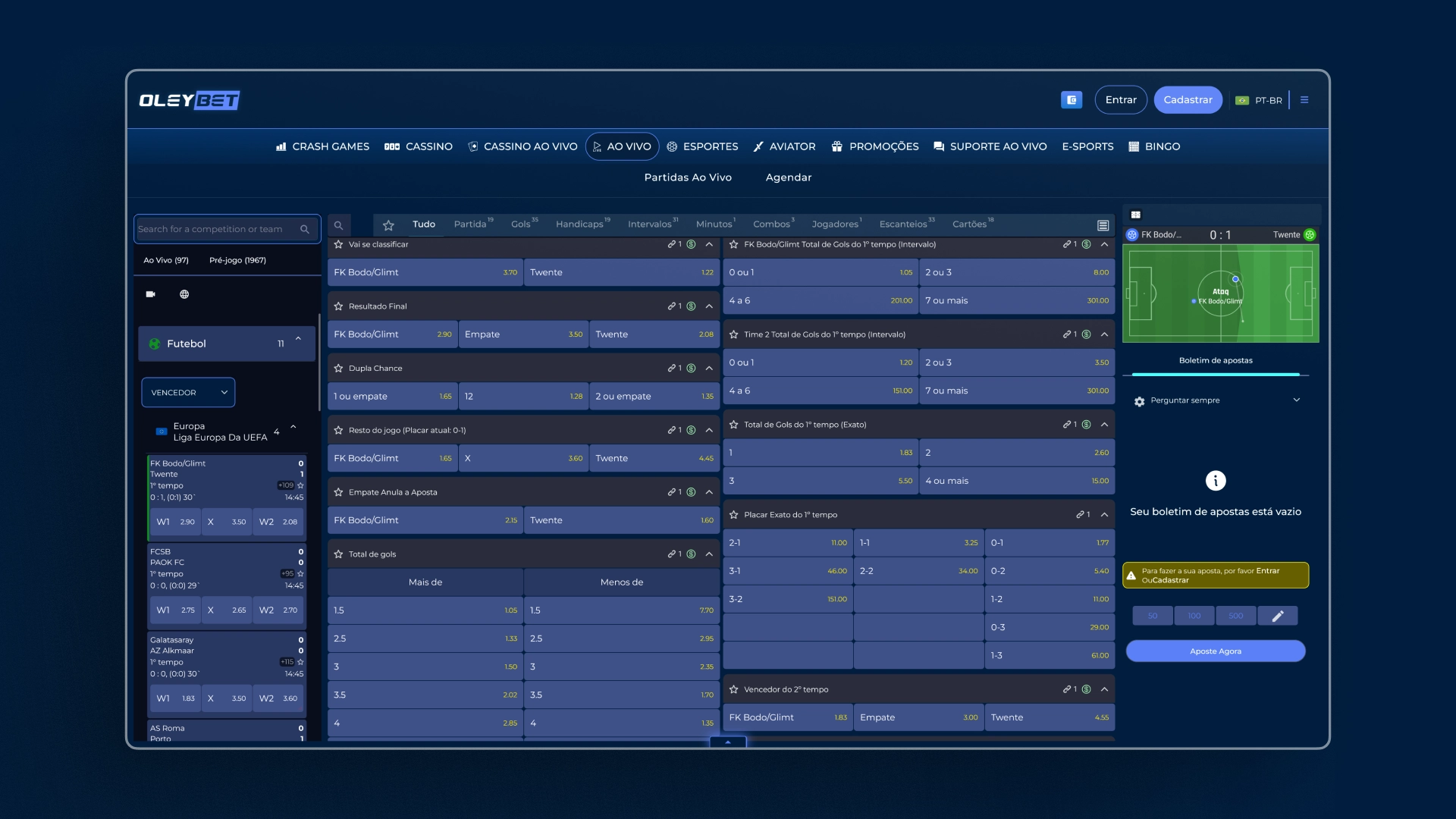
Task: Click the bet slip info icon
Action: pyautogui.click(x=1216, y=481)
